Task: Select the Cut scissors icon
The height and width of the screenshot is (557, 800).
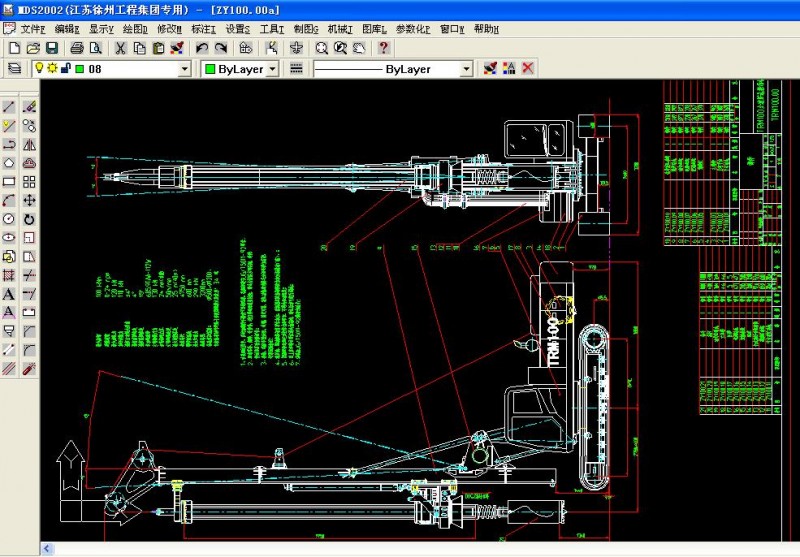Action: pos(120,48)
